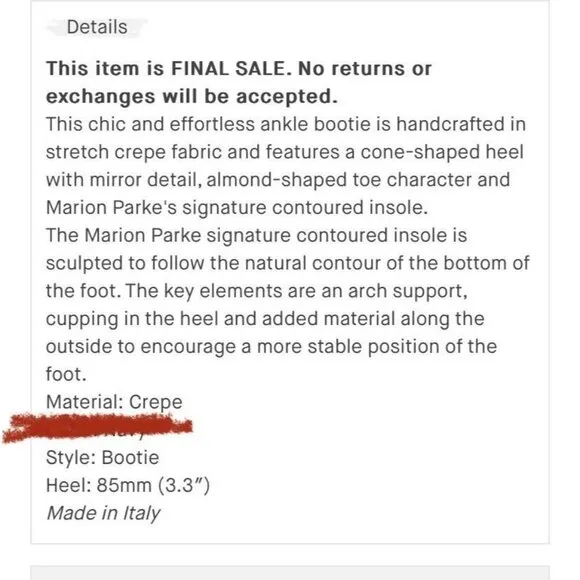The height and width of the screenshot is (580, 580).
Task: Click the 'key elements are an arch support' line
Action: (257, 291)
